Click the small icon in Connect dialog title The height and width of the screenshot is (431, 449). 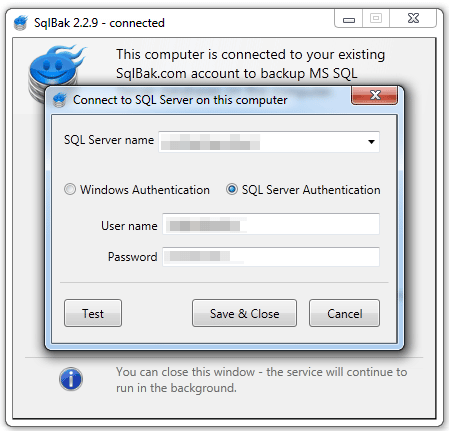pyautogui.click(x=60, y=100)
